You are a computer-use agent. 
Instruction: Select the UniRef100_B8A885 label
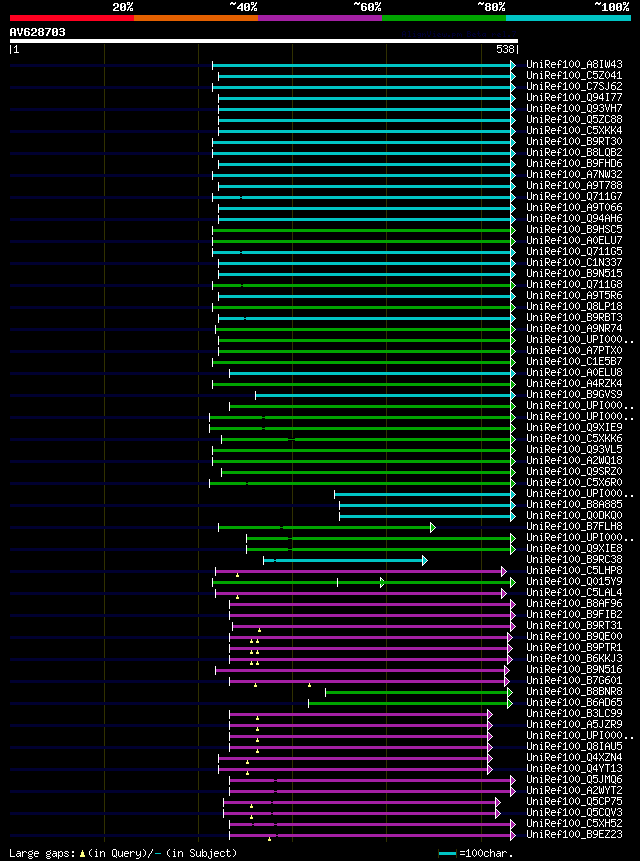tap(574, 505)
